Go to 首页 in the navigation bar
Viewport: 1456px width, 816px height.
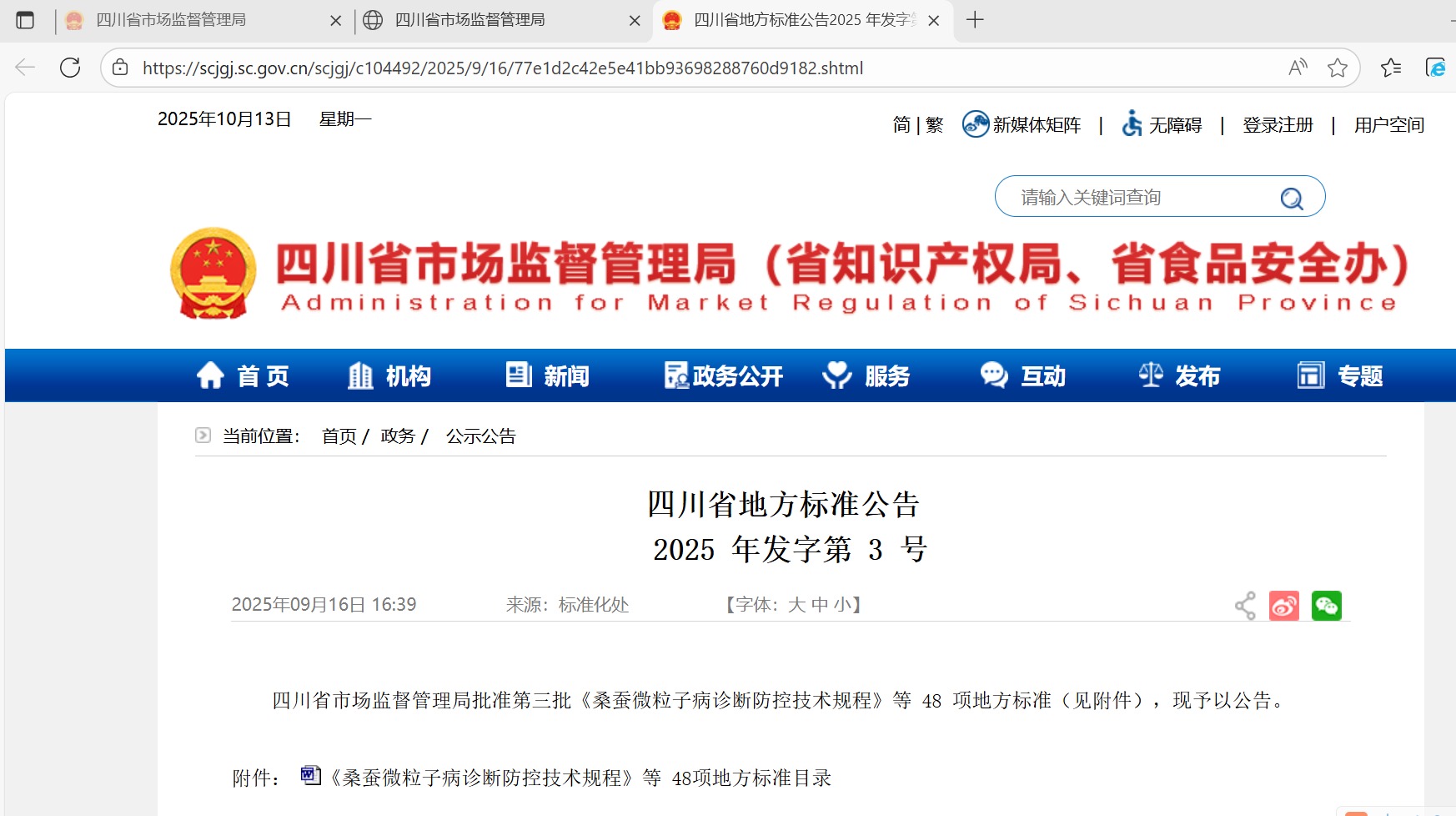tap(244, 376)
